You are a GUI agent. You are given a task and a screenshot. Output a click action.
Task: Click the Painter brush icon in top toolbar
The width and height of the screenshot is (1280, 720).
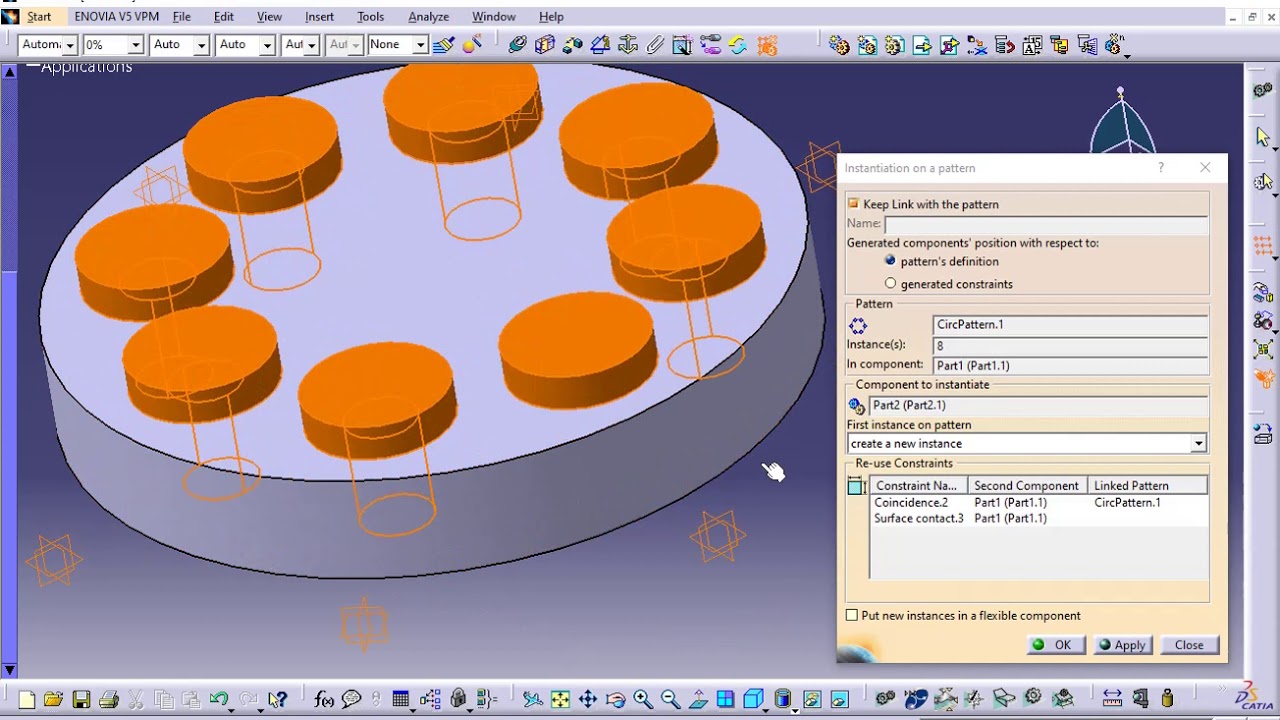point(444,45)
